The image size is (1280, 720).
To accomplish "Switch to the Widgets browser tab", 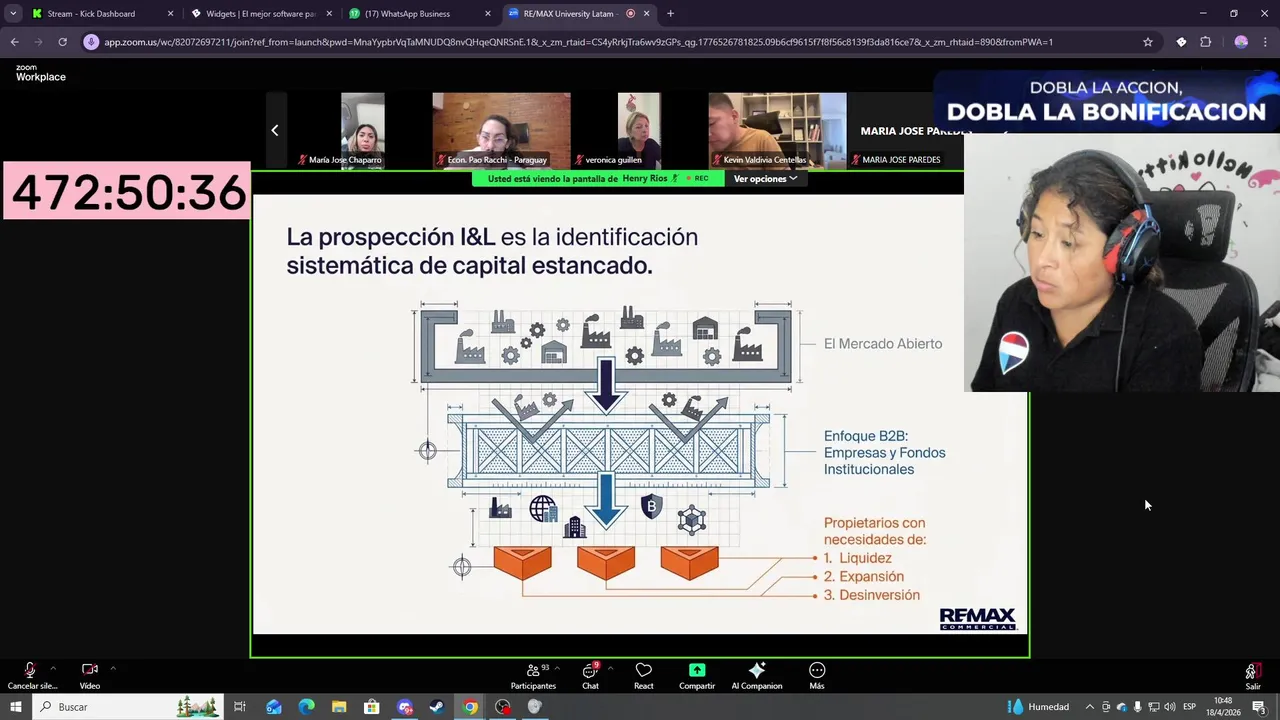I will 260,14.
